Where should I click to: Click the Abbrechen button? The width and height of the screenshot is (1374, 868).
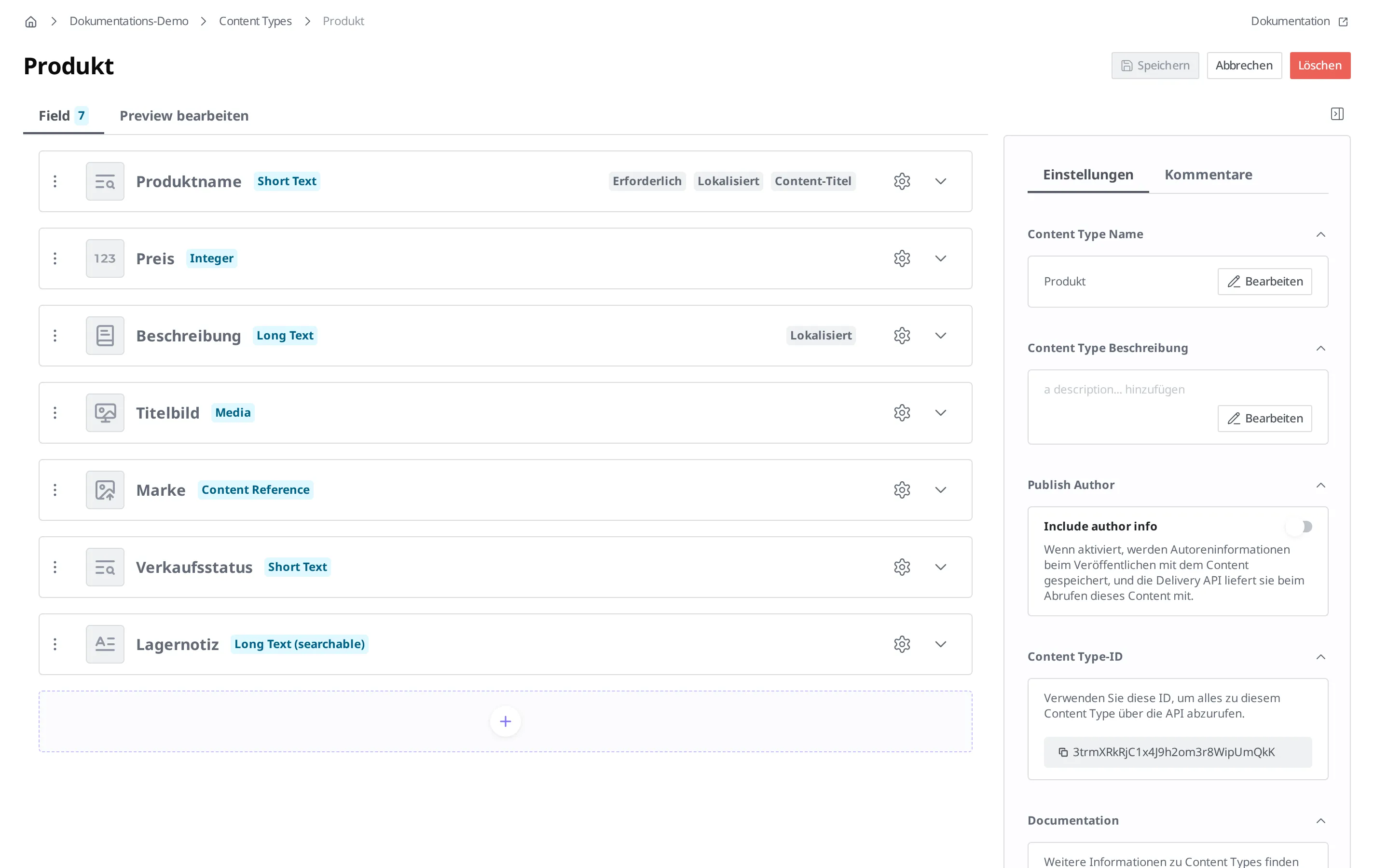[x=1244, y=66]
